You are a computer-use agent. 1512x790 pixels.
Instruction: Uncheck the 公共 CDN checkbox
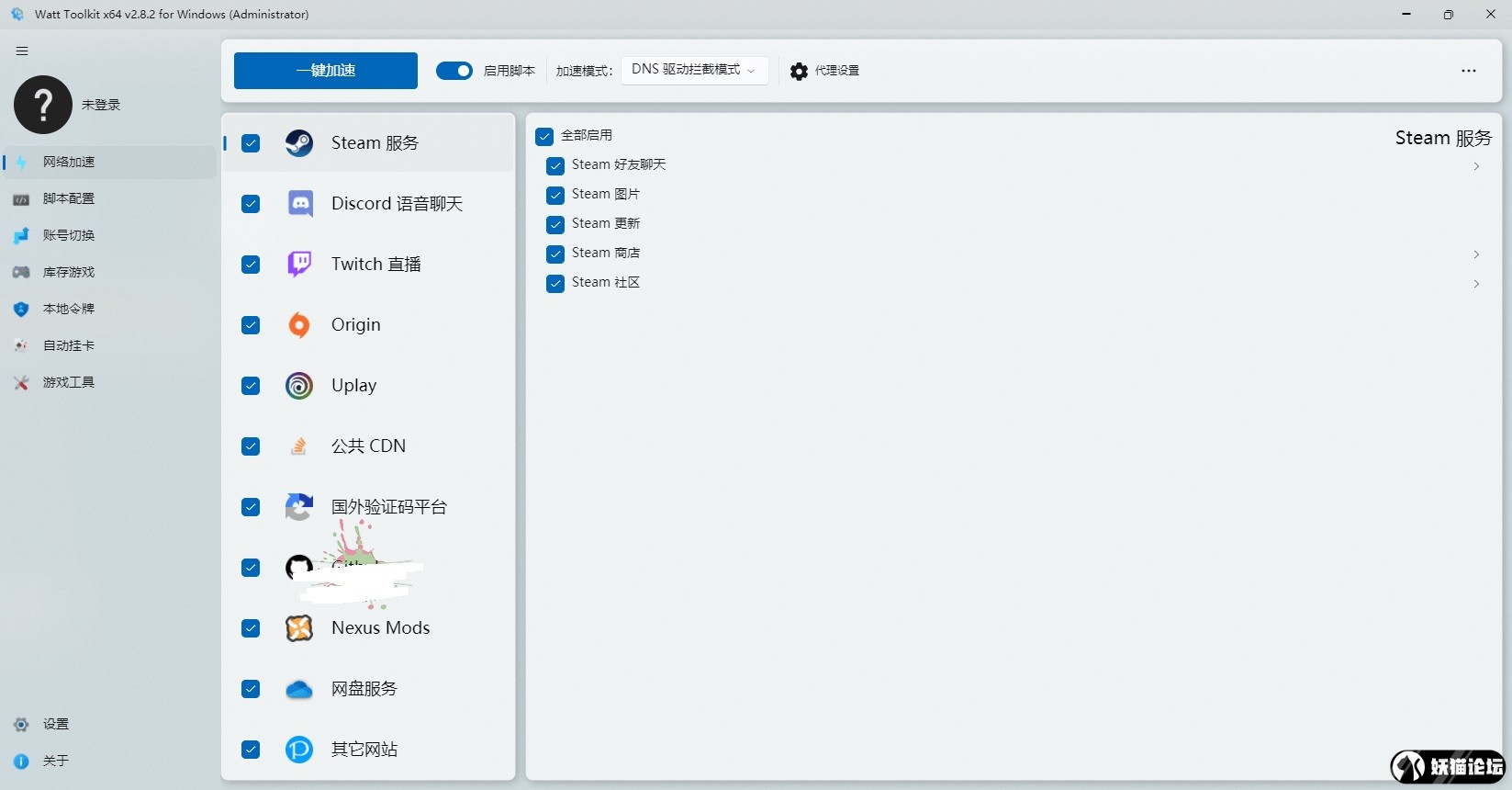pos(251,446)
